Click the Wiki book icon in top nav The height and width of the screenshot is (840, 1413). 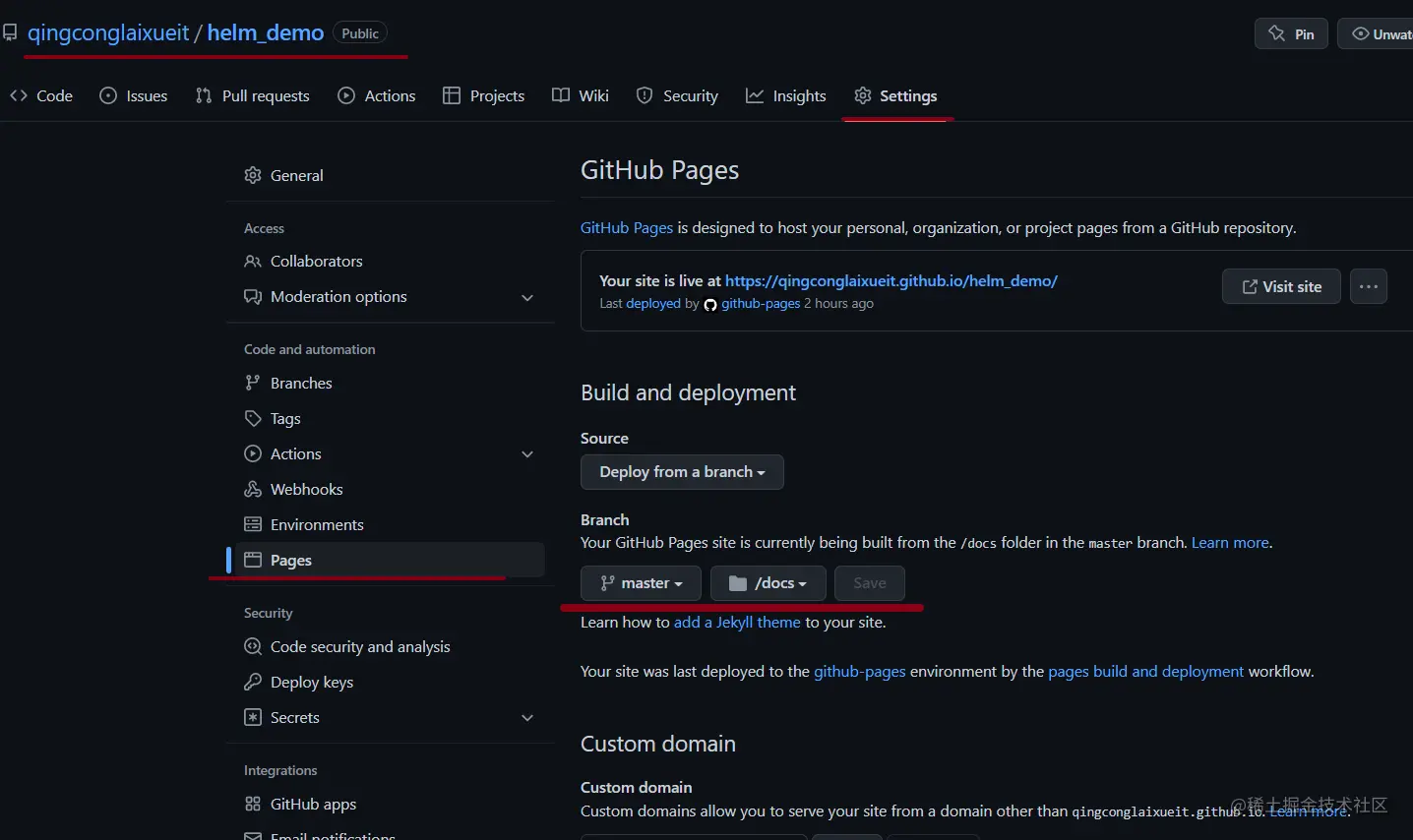pyautogui.click(x=561, y=95)
